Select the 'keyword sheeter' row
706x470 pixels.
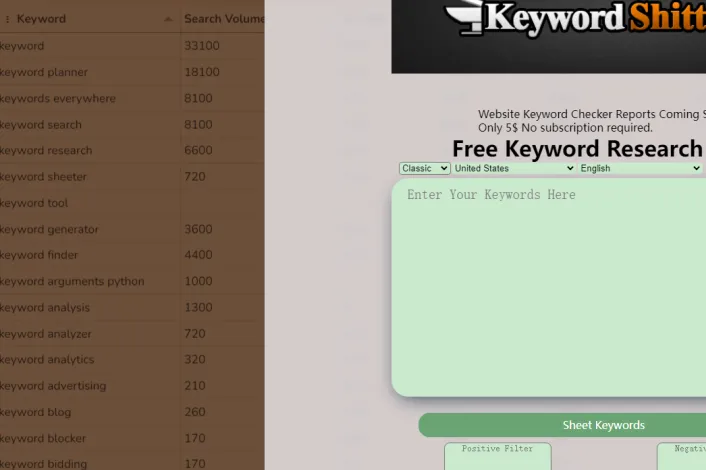pos(132,176)
